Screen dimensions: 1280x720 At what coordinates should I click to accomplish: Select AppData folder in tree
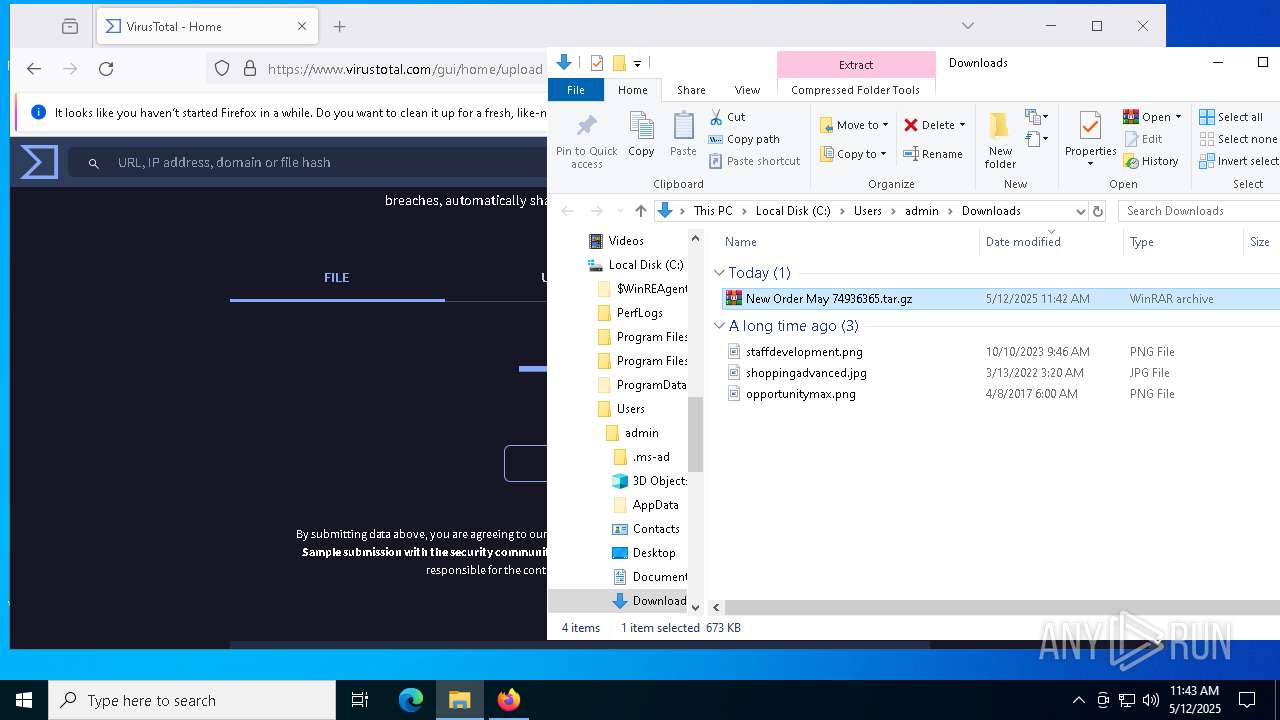pyautogui.click(x=655, y=505)
